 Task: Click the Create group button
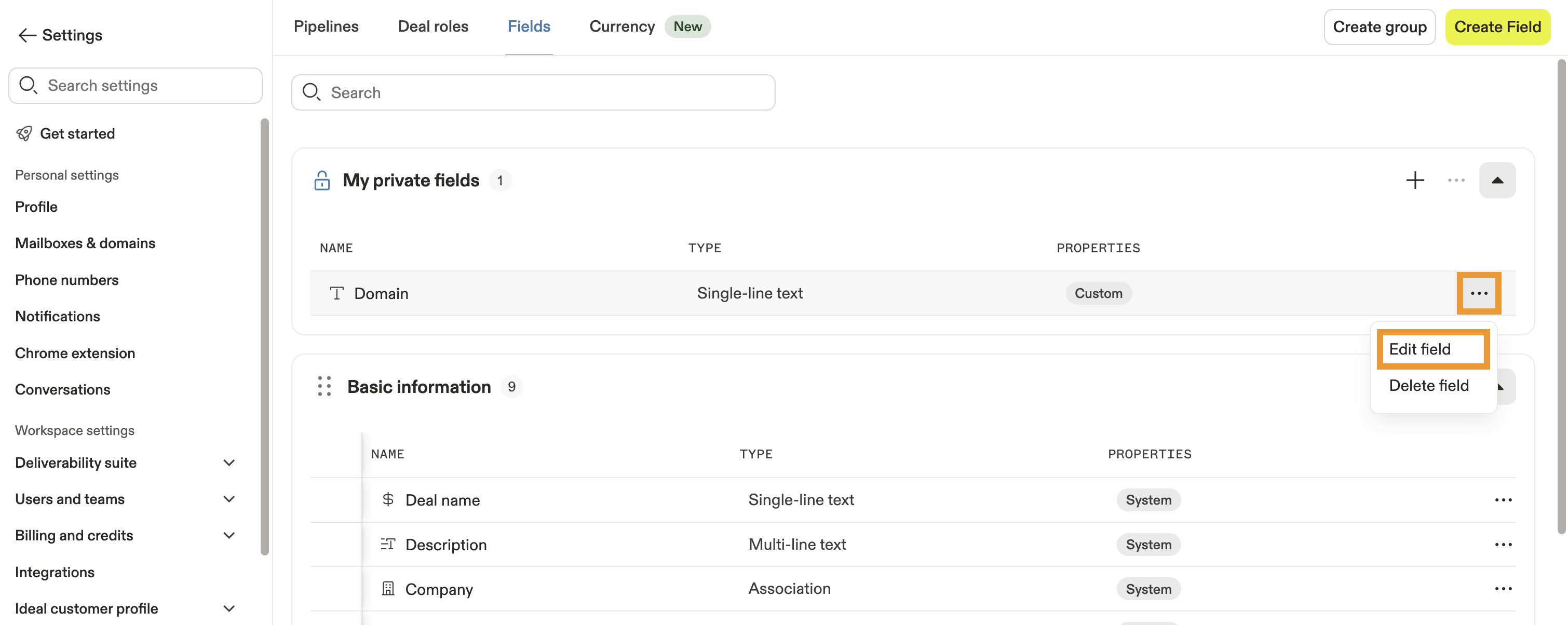point(1378,27)
